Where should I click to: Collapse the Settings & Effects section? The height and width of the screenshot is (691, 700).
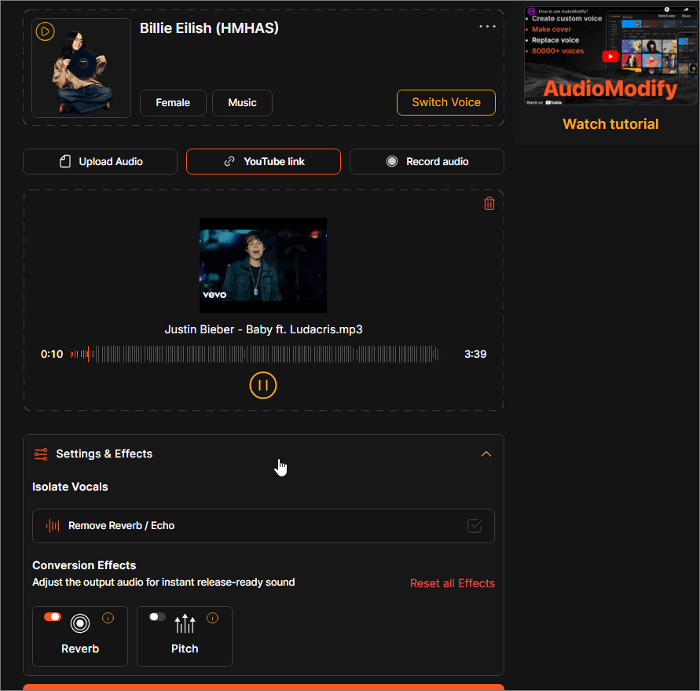(x=486, y=454)
